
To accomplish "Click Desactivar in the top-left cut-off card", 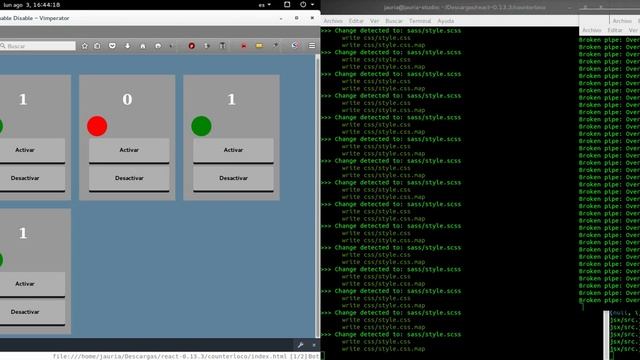I will (32, 179).
